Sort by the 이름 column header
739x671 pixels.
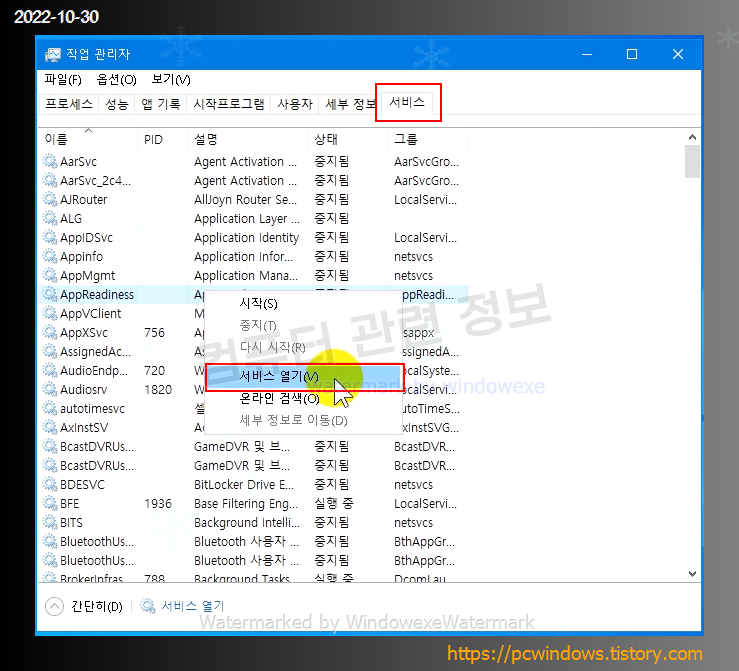[88, 139]
